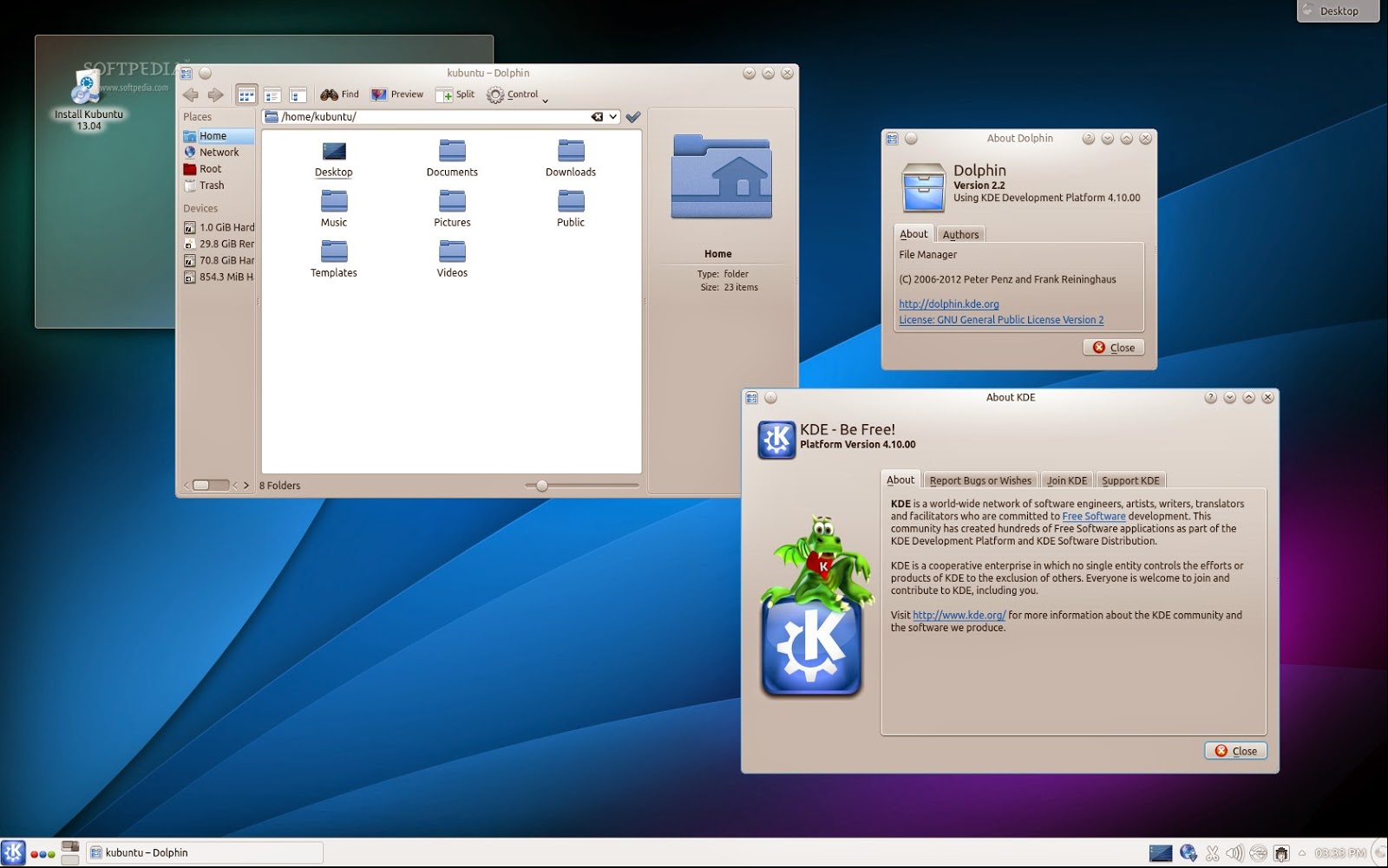Open the globe download notifier tray icon
Screen dimensions: 1388x868
pyautogui.click(x=1188, y=853)
